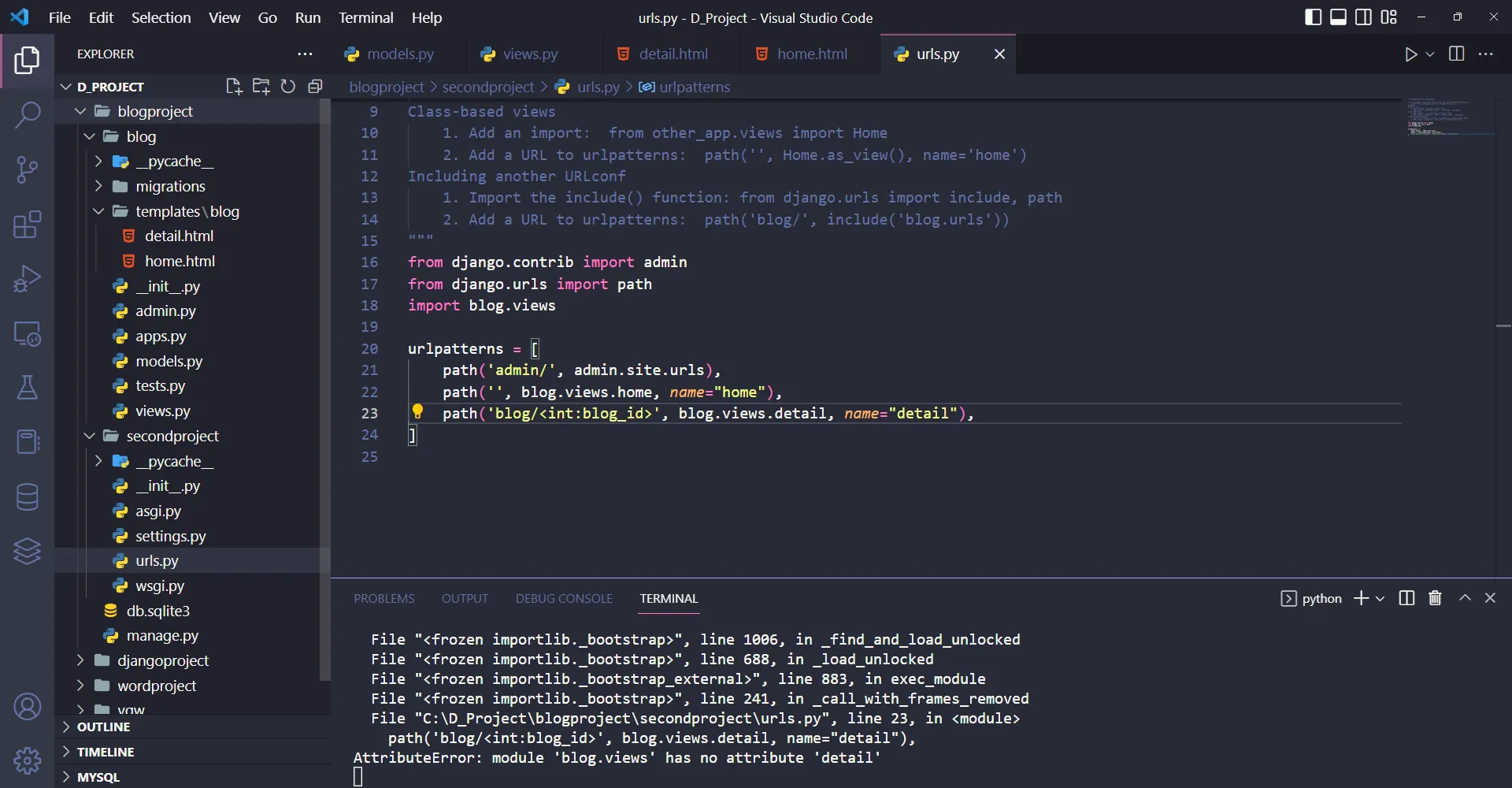Open the Extensions view
1512x788 pixels.
[28, 225]
